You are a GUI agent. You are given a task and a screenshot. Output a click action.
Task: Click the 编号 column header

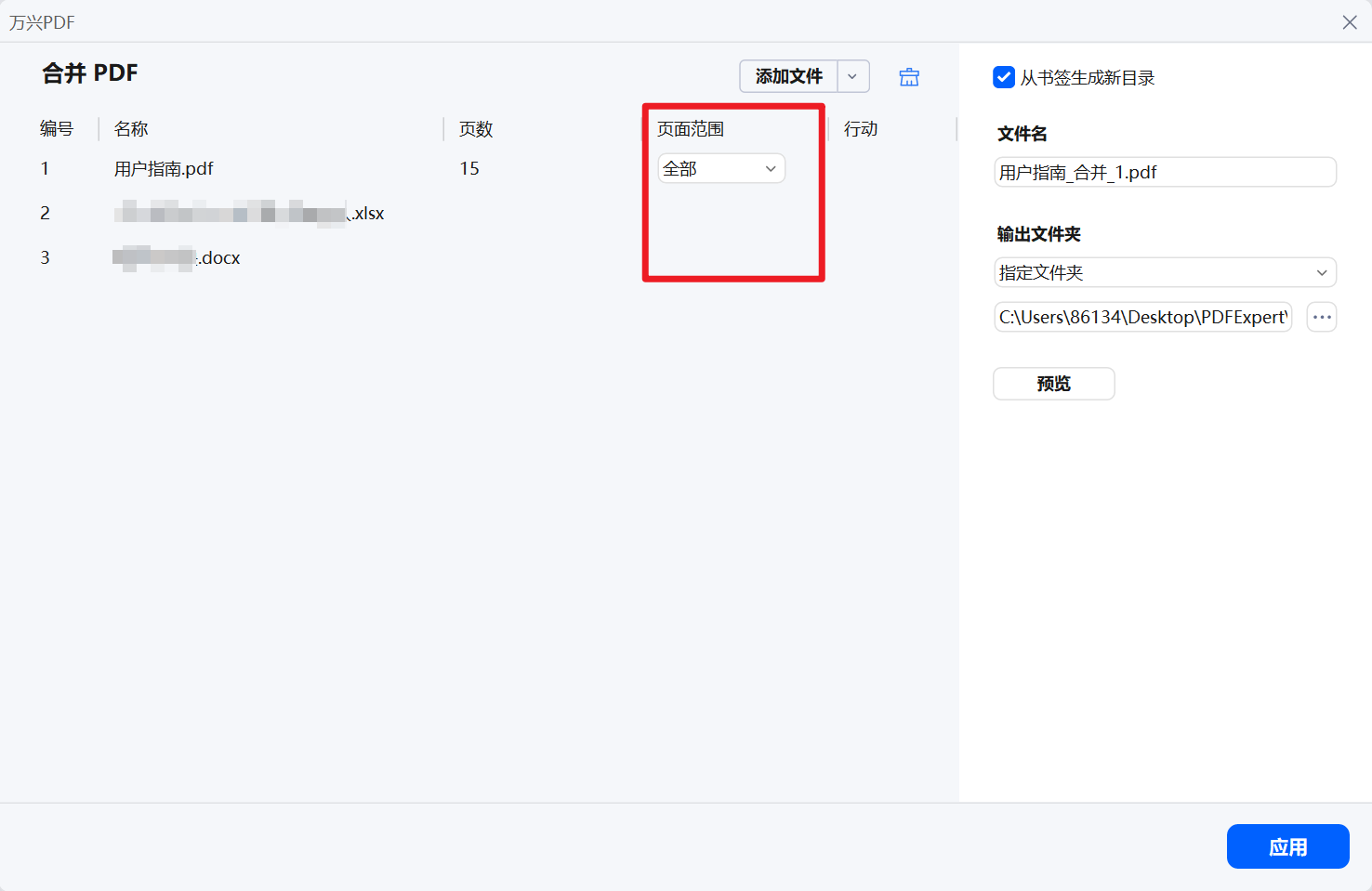(x=58, y=128)
